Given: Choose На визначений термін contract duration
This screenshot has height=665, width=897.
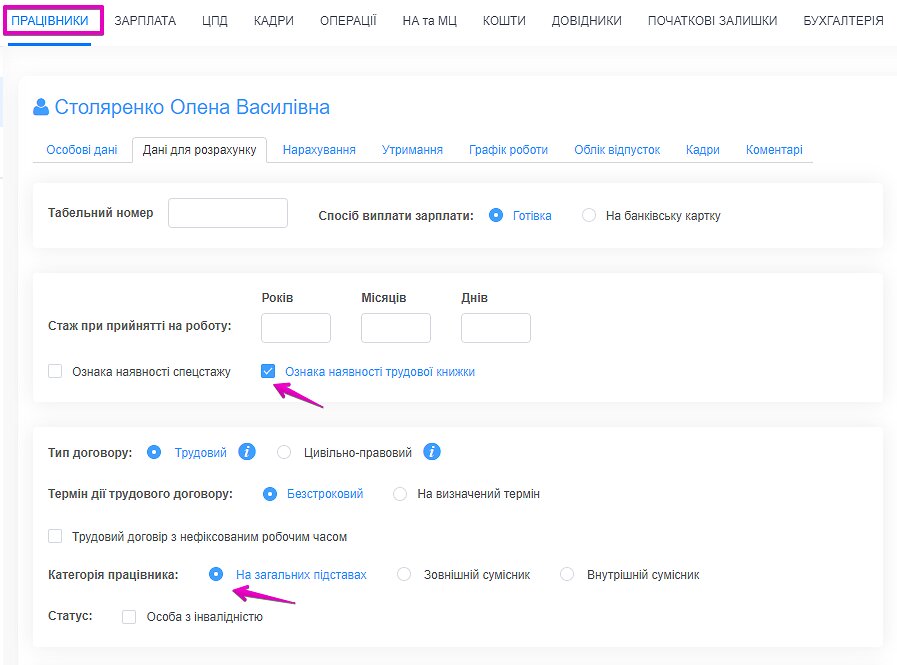Looking at the screenshot, I should (400, 493).
